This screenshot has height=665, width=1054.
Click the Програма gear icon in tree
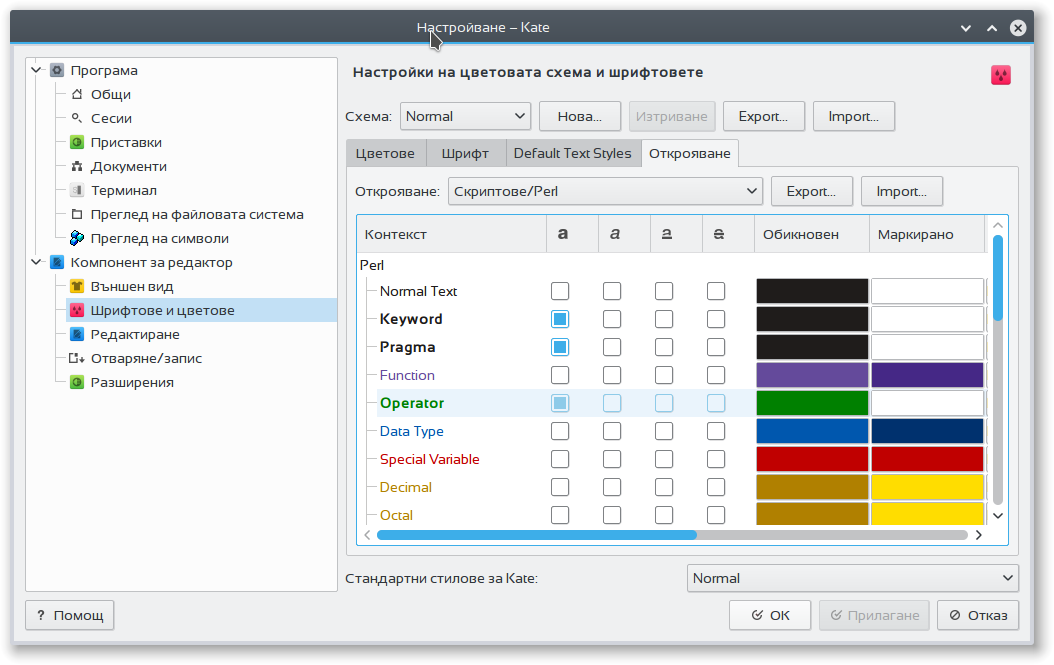[x=57, y=70]
